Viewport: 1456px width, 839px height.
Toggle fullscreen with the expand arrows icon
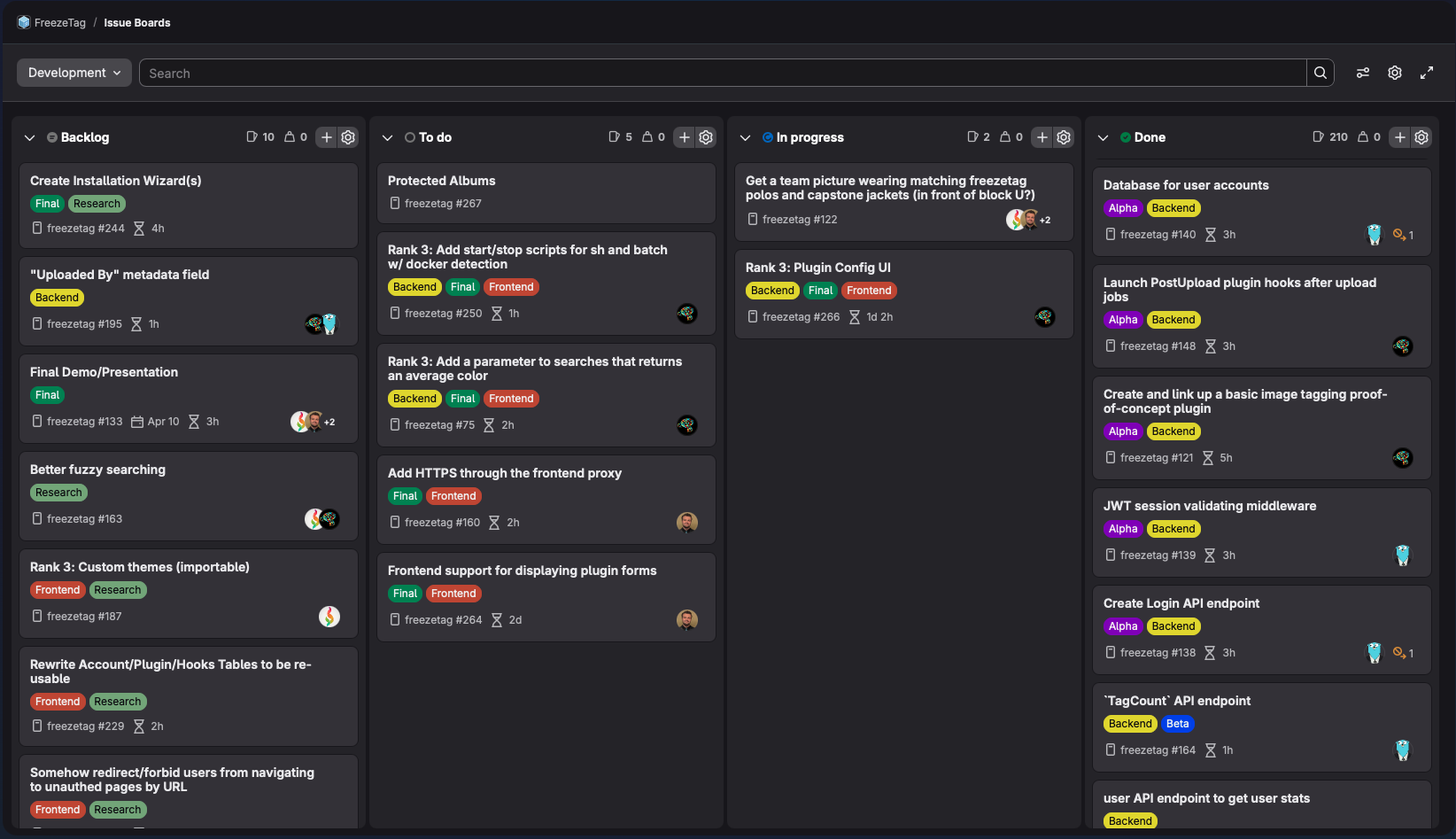[1427, 73]
